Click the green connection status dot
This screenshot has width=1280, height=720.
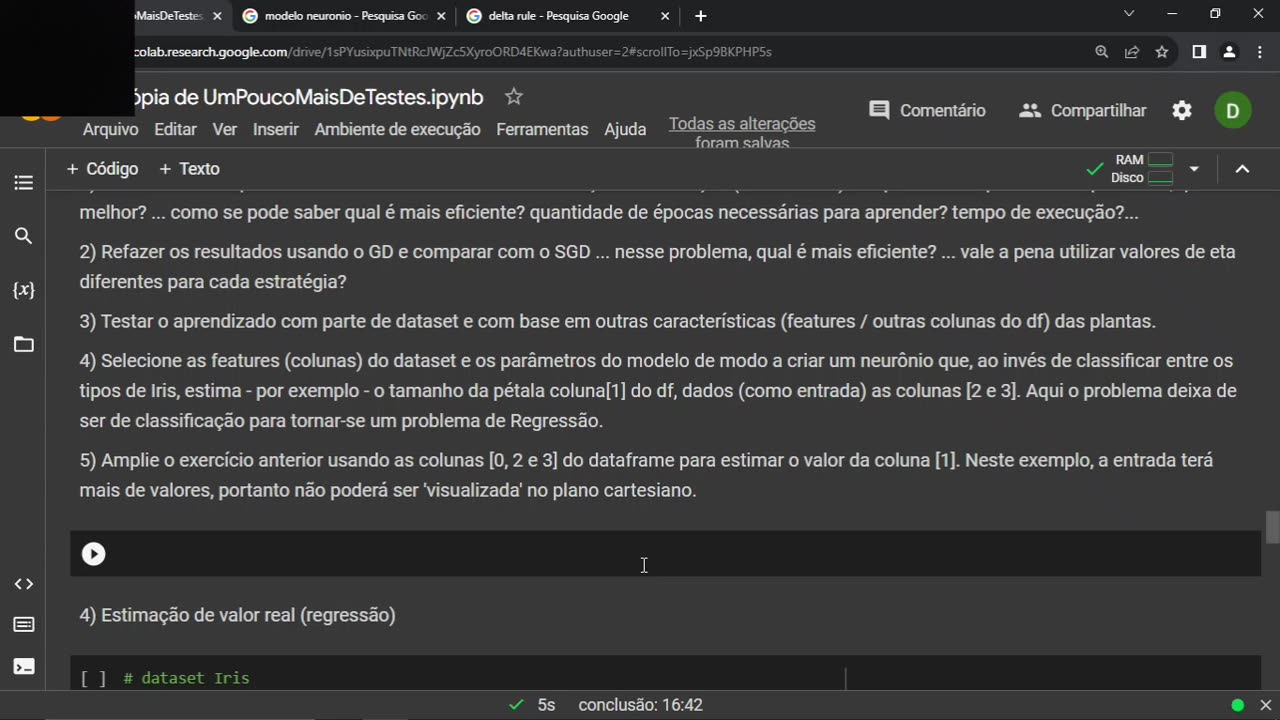(x=1238, y=705)
